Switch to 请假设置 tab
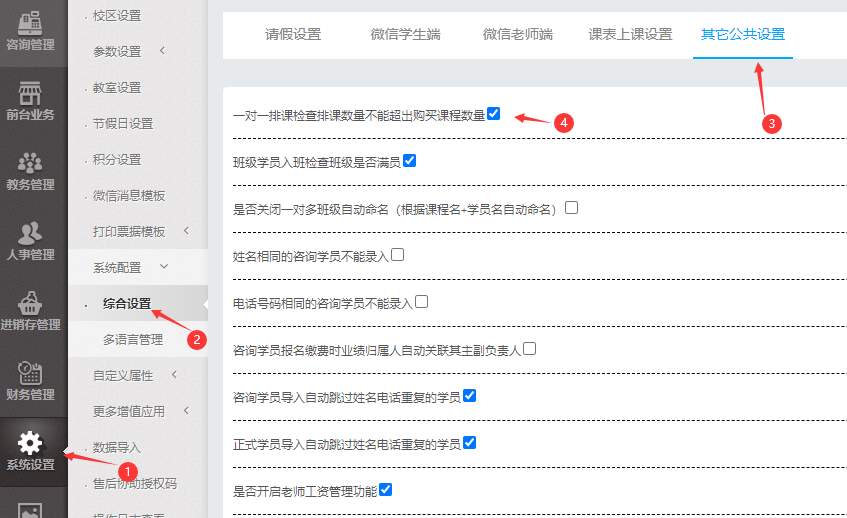 [x=293, y=35]
